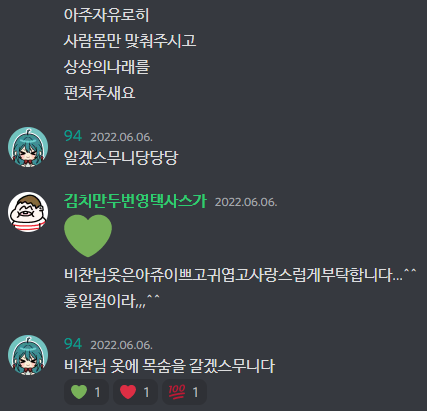The width and height of the screenshot is (427, 411).
Task: Select the message line 홍일점이라,,,^^
Action: tap(112, 301)
